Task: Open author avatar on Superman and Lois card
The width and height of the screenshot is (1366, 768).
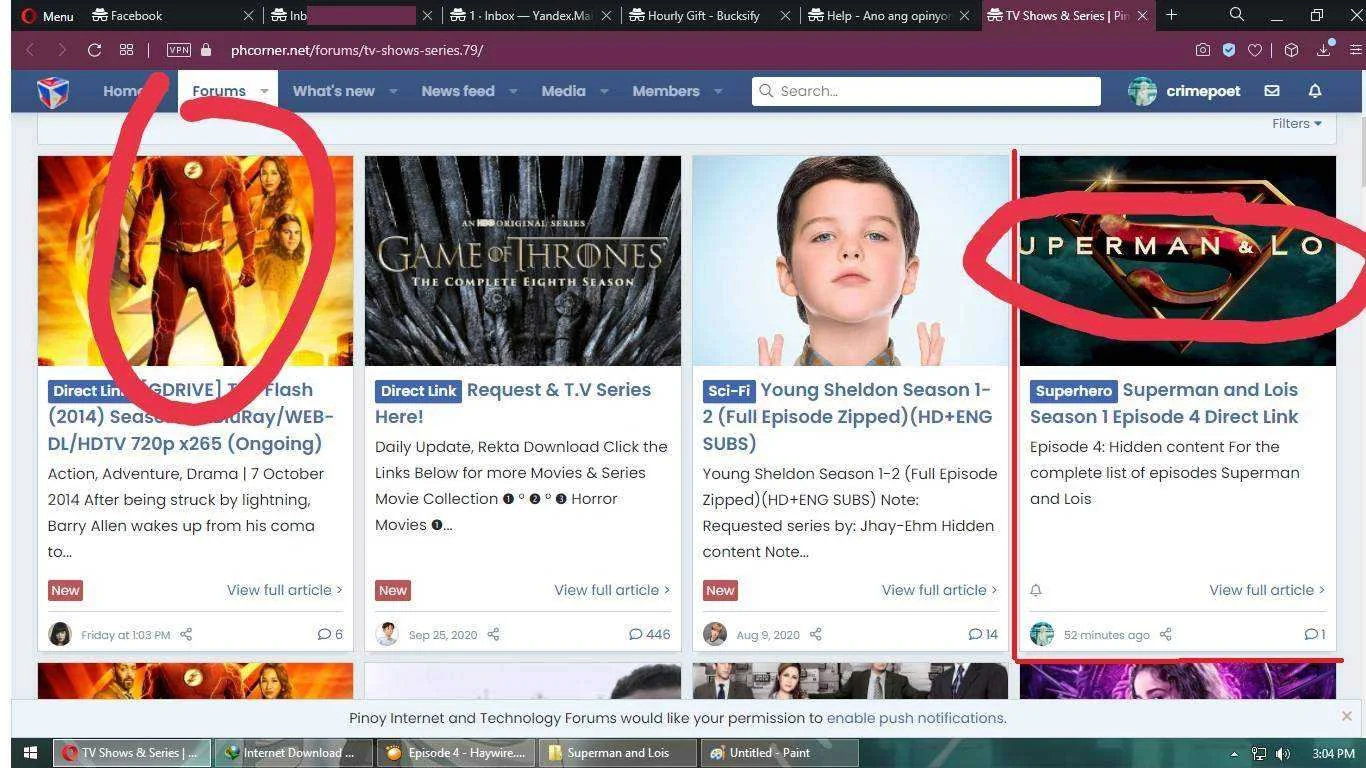Action: point(1042,634)
